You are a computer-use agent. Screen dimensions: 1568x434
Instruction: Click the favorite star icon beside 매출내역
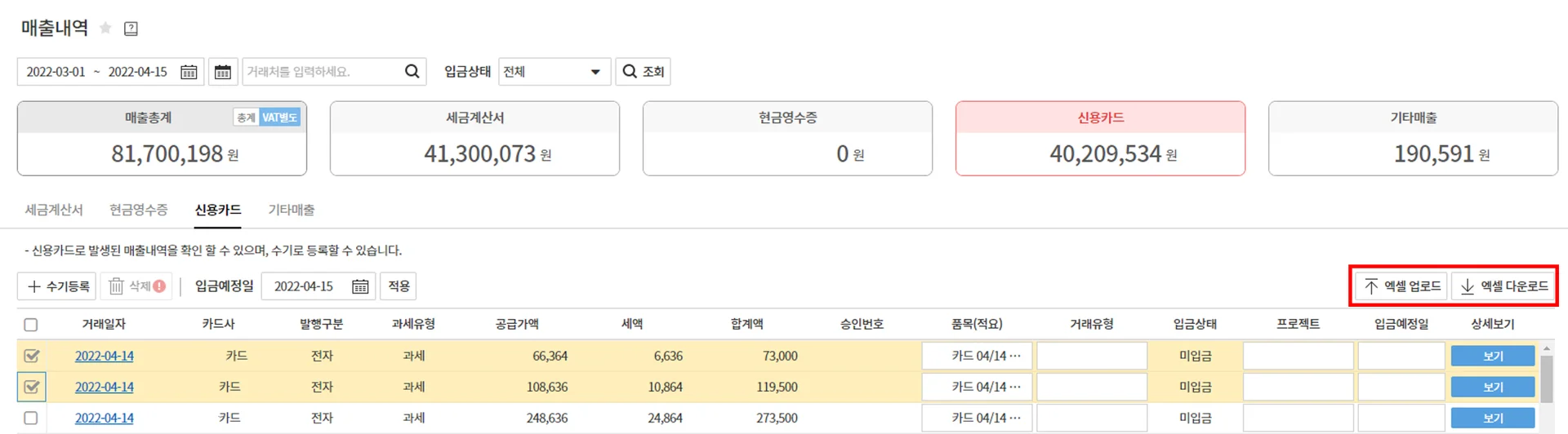pos(105,29)
